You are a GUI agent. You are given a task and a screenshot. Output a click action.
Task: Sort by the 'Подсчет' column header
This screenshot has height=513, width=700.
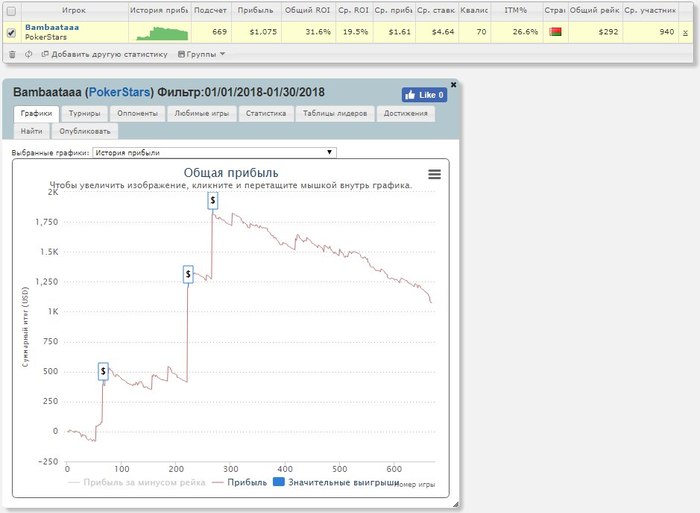(210, 10)
